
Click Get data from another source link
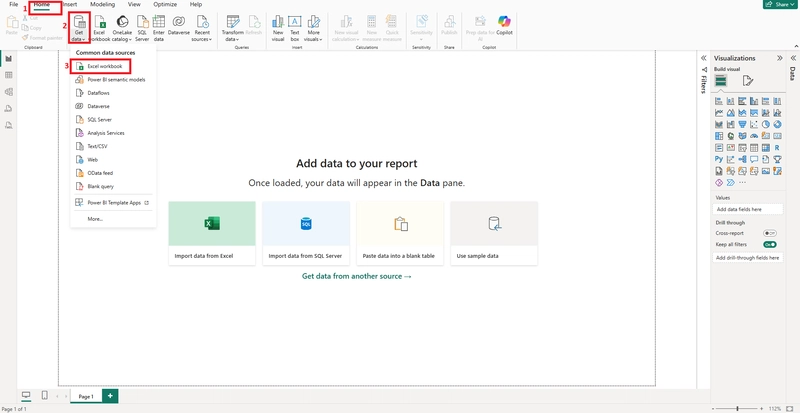click(x=356, y=276)
